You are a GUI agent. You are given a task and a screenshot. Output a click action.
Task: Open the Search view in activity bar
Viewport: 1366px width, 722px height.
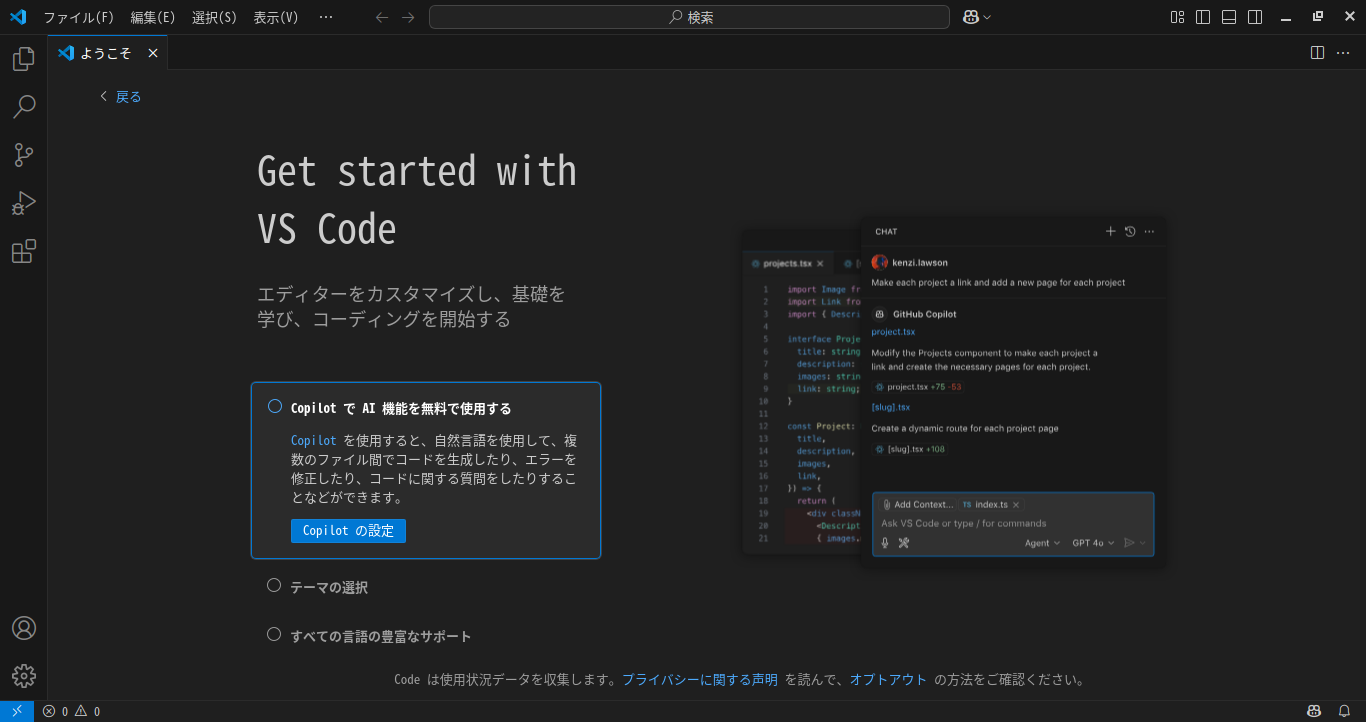pyautogui.click(x=23, y=107)
